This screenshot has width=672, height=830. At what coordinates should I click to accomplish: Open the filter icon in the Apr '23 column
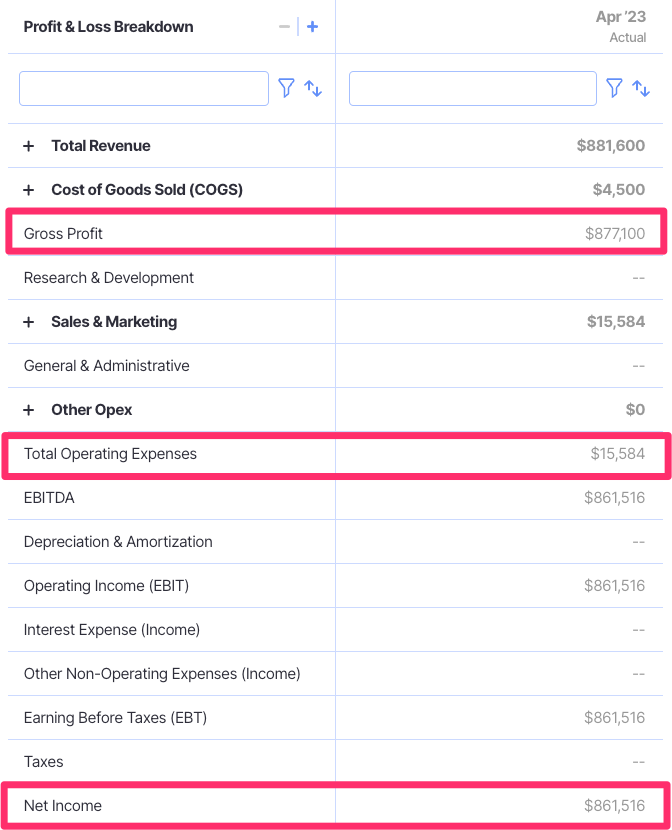pos(615,88)
